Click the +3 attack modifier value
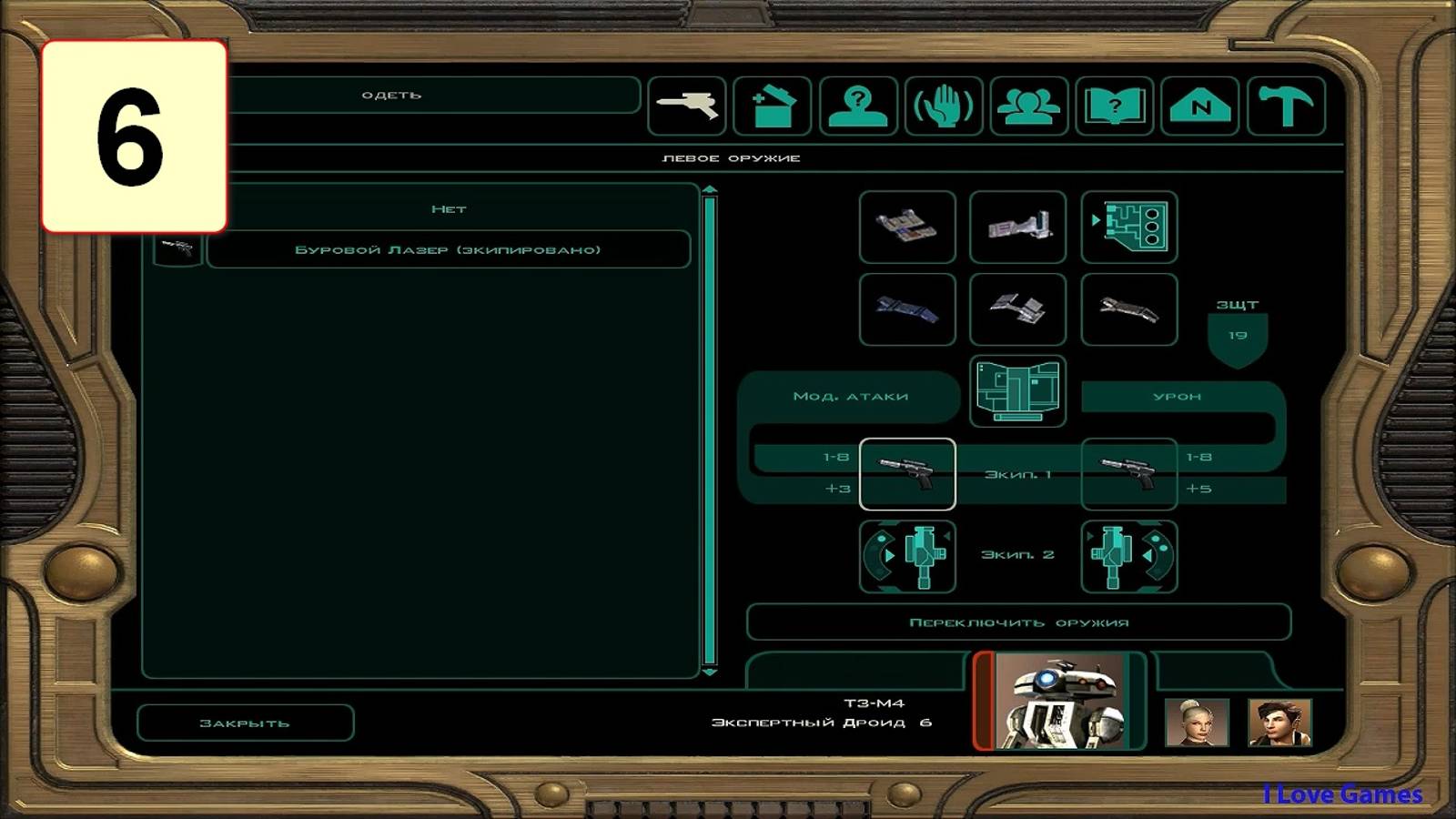Screen dimensions: 1456x819 [838, 489]
